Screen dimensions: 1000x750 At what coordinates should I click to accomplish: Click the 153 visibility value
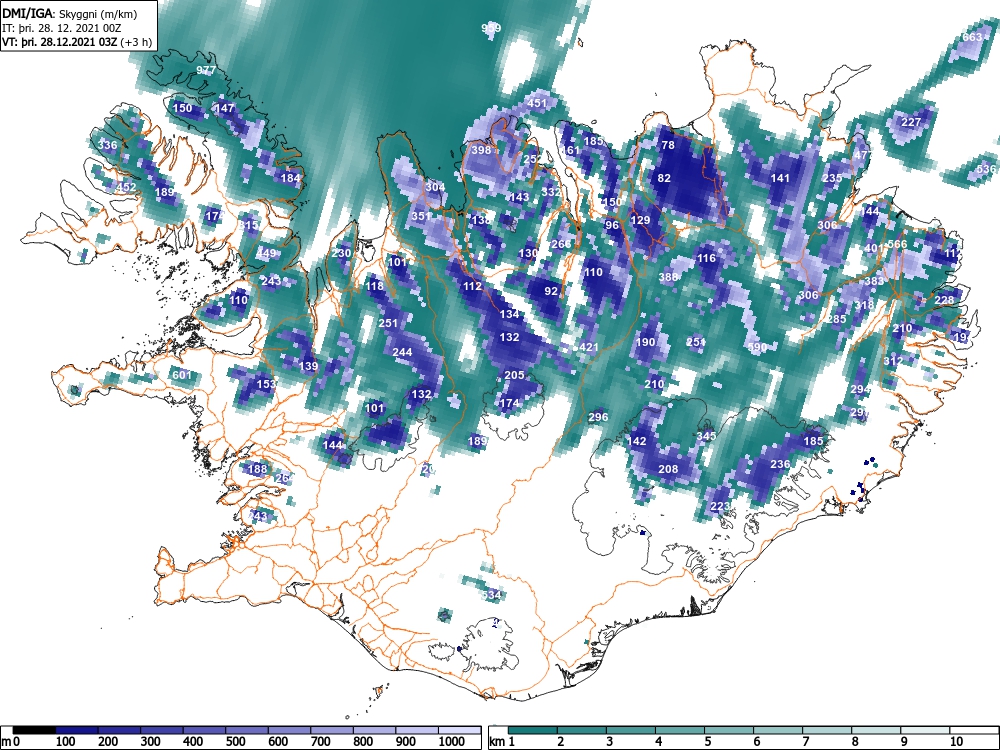click(266, 384)
